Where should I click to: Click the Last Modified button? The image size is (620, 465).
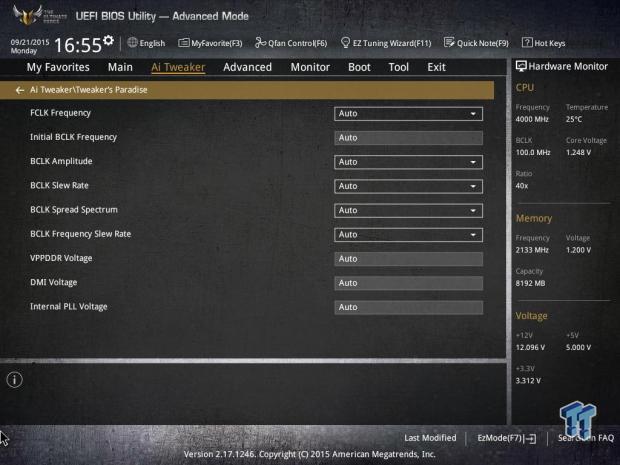(x=430, y=438)
